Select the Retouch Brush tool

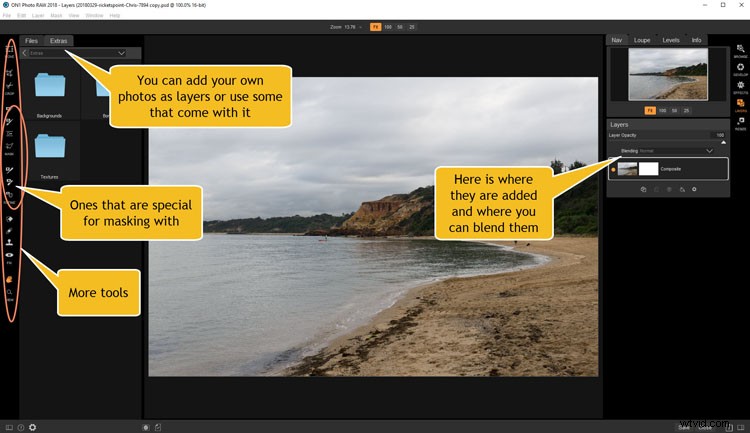tap(9, 231)
